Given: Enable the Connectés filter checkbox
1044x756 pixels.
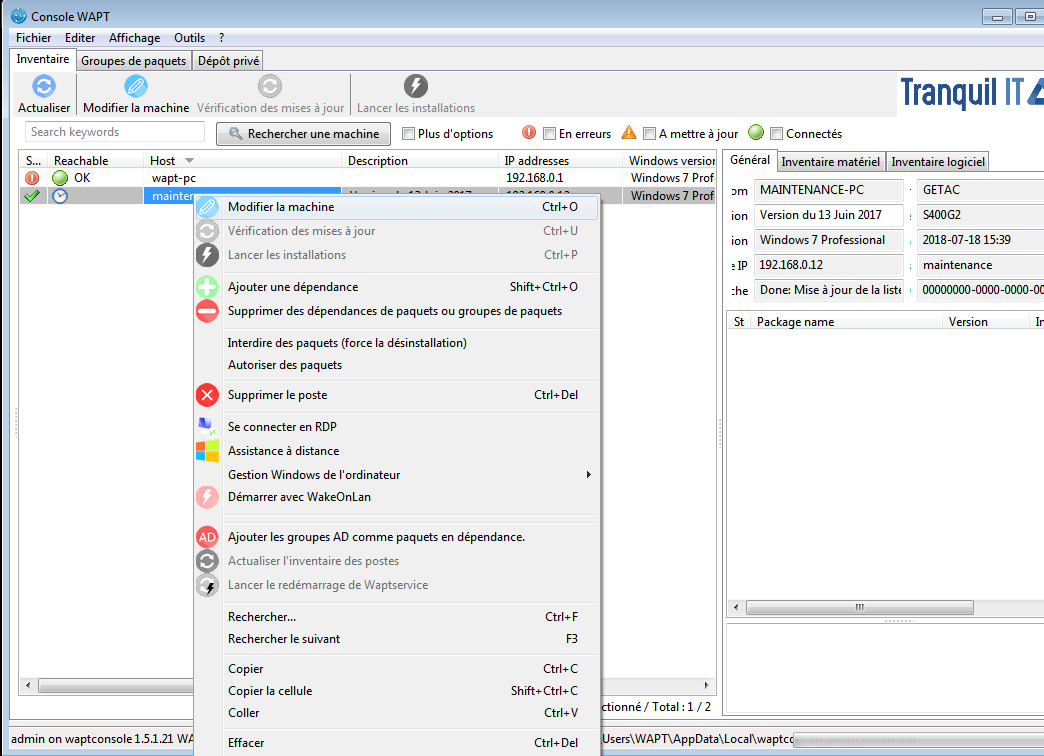Looking at the screenshot, I should (776, 134).
